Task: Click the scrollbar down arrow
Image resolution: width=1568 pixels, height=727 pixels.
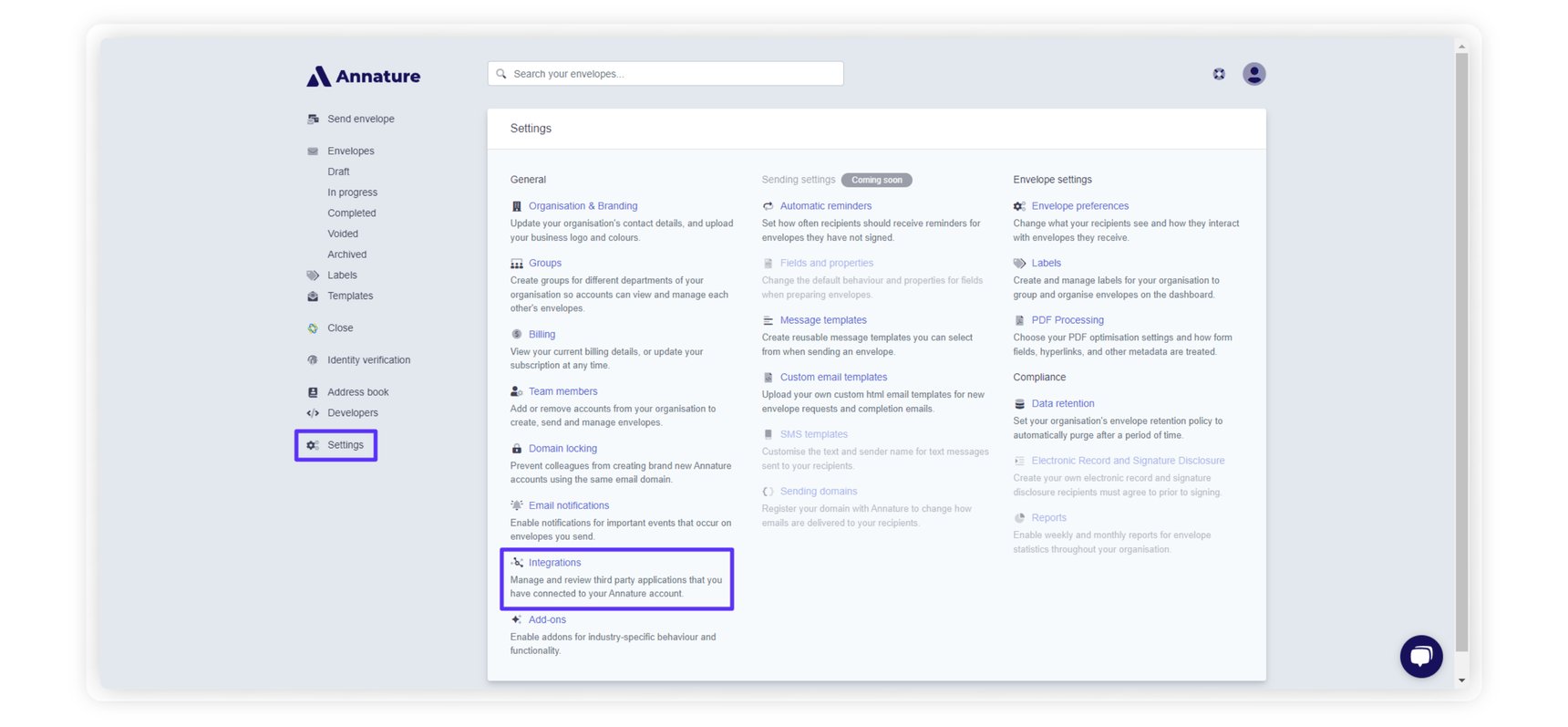Action: 1461,680
